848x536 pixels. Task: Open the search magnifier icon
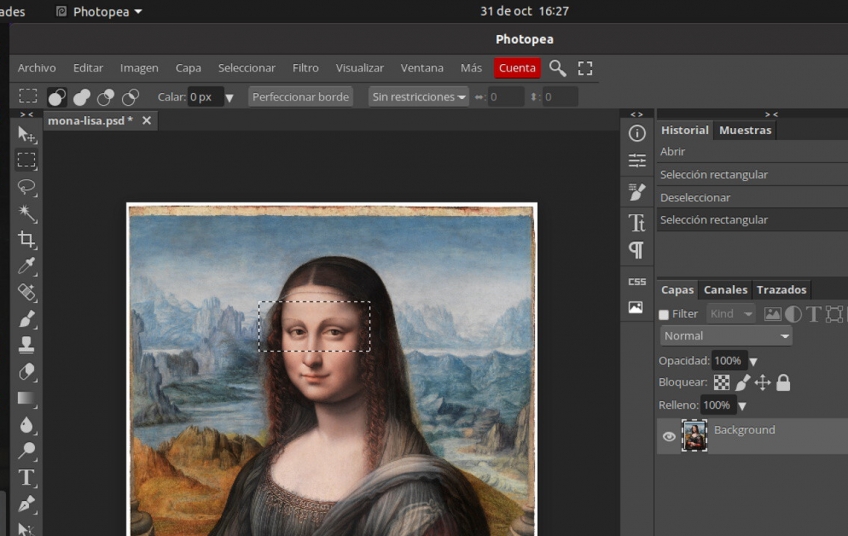coord(558,68)
